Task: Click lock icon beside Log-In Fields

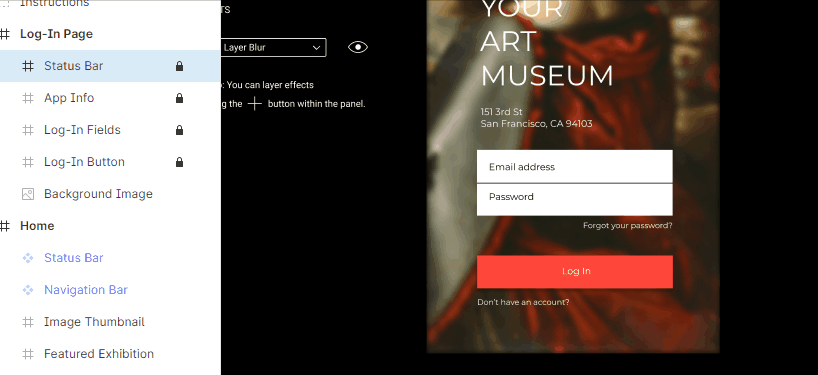Action: coord(179,130)
